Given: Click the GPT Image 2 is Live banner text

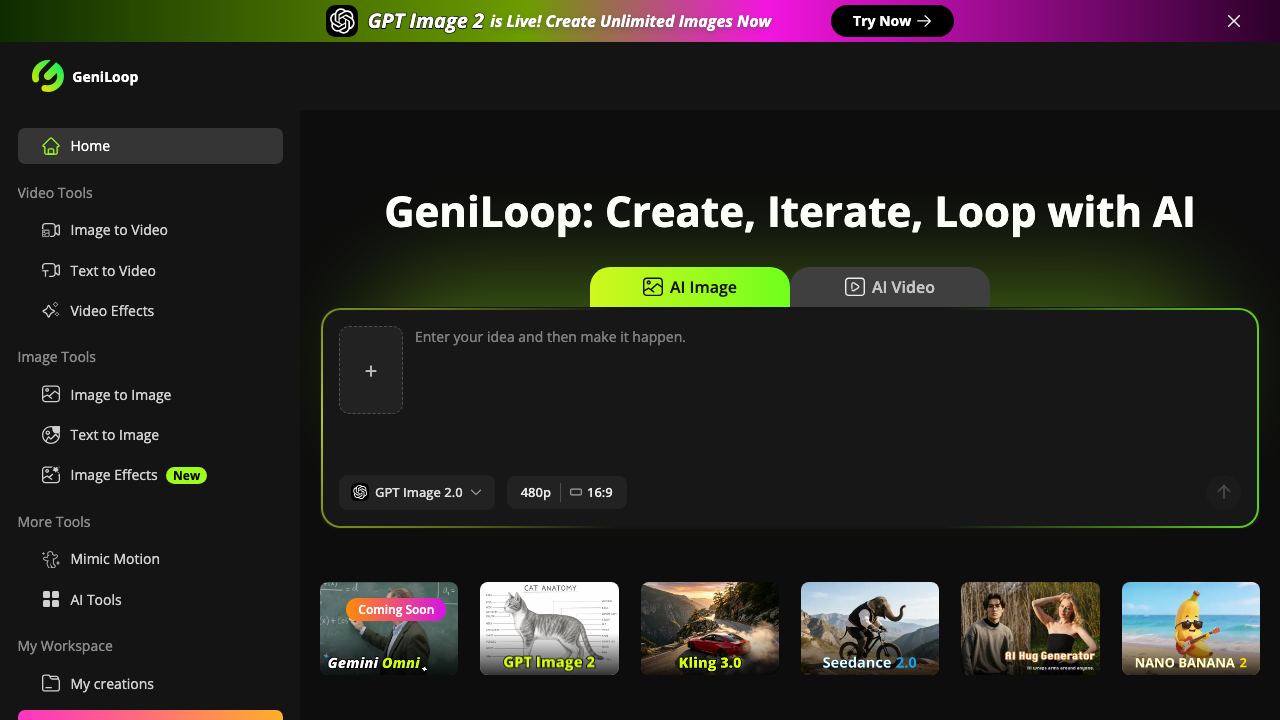Looking at the screenshot, I should coord(570,21).
